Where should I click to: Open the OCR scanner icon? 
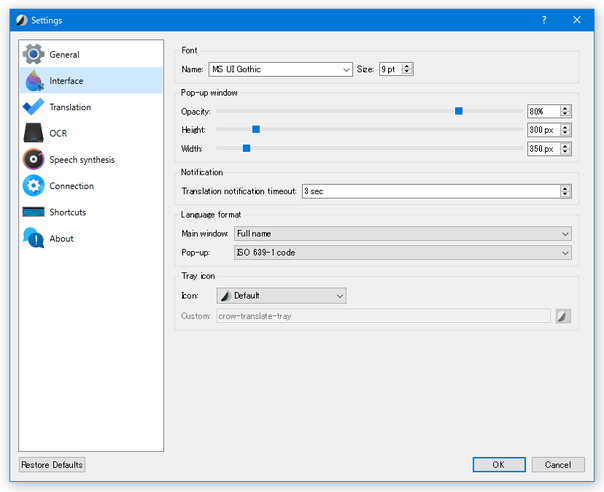pos(34,133)
